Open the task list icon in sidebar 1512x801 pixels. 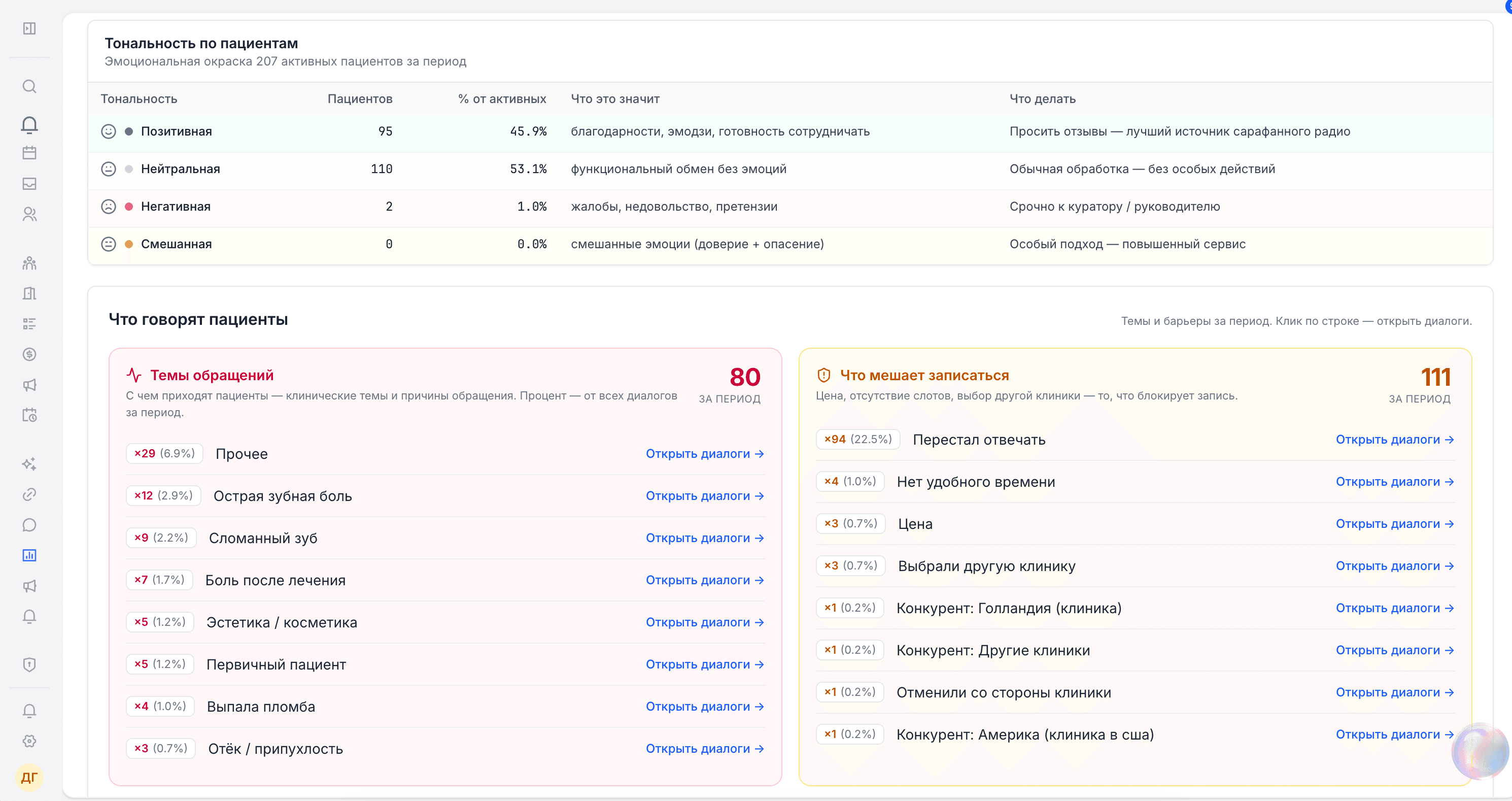click(29, 324)
